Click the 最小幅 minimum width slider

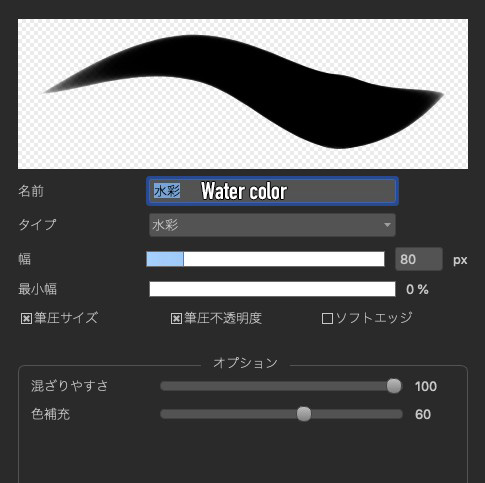coord(272,289)
